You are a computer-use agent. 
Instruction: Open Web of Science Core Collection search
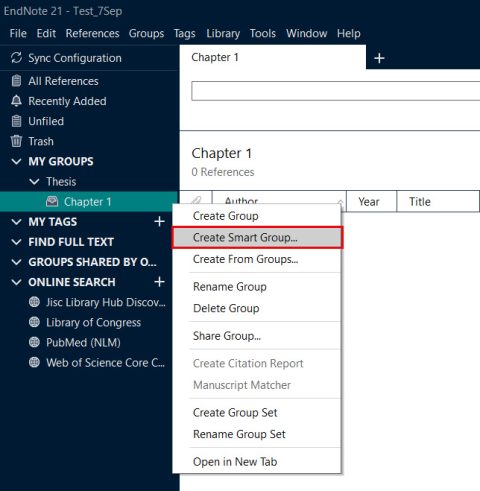click(x=105, y=362)
